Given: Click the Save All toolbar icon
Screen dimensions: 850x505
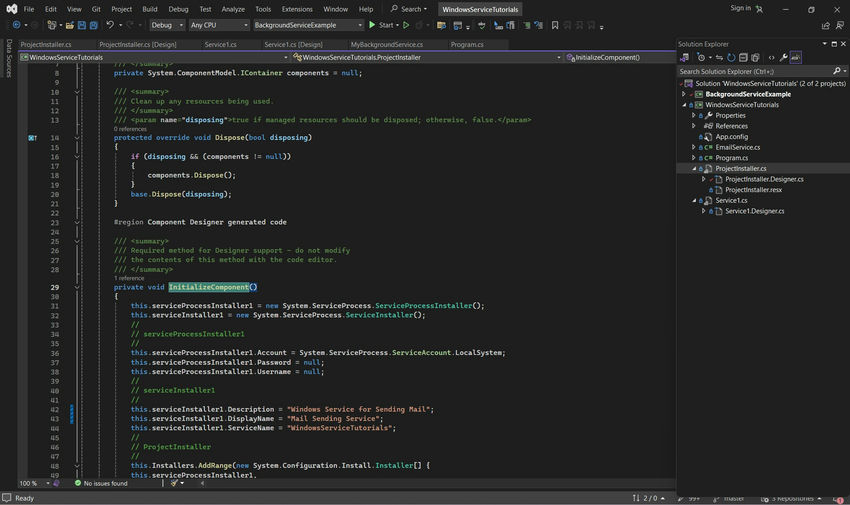Looking at the screenshot, I should tap(91, 25).
